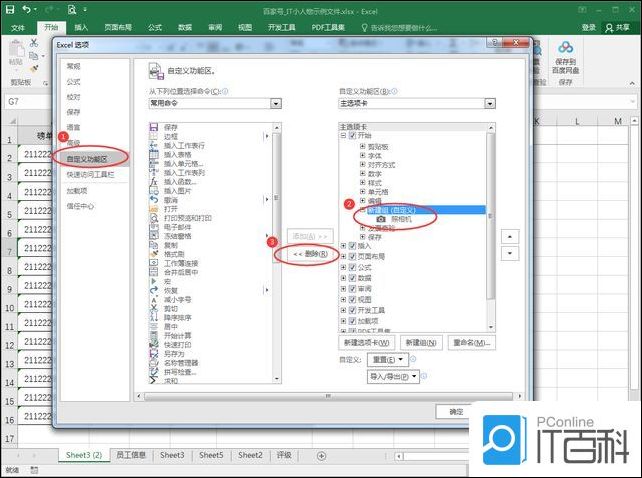Uncheck the 开发工具 tab checkbox
642x478 pixels.
[x=352, y=310]
